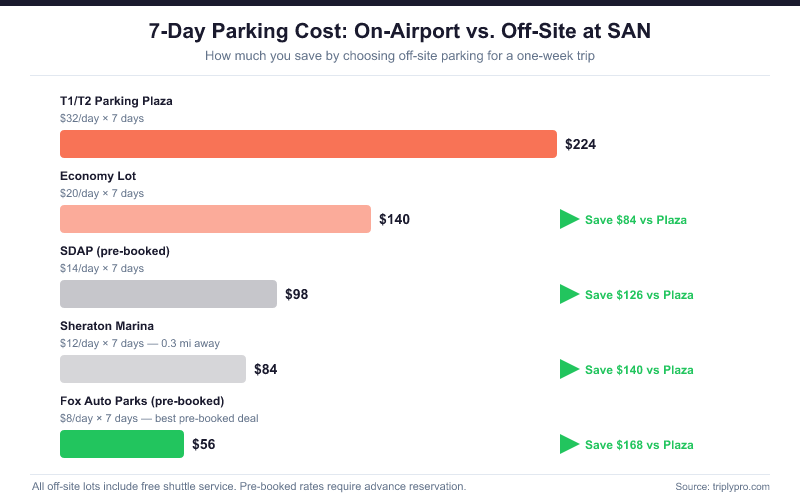Viewport: 800px width, 500px height.
Task: Click the "Save $84 vs Plaza" label
Action: 636,220
